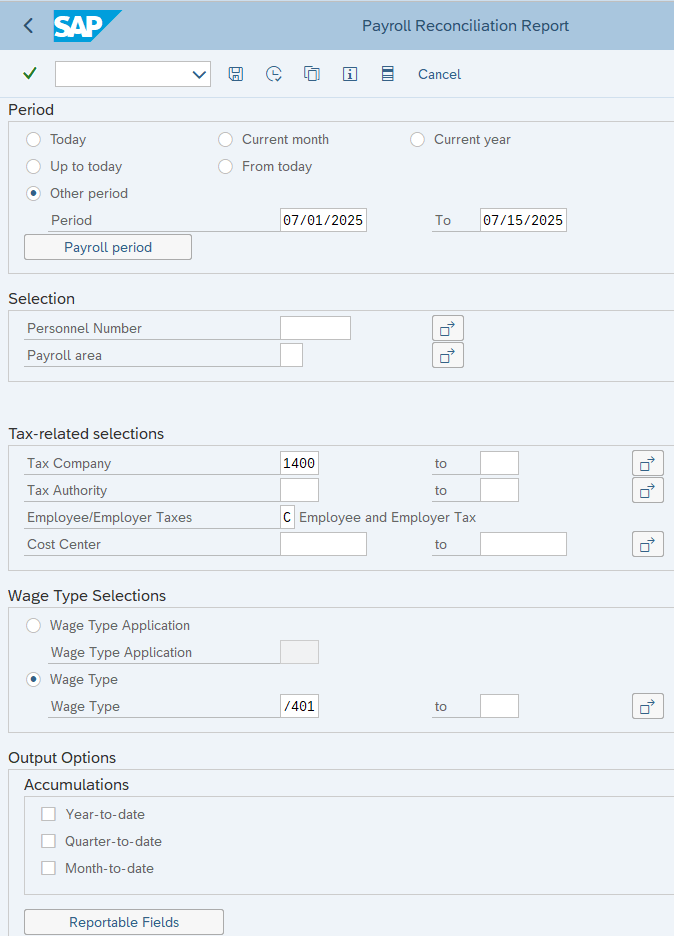Image resolution: width=674 pixels, height=936 pixels.
Task: Click the Tax Authority input field
Action: point(299,490)
